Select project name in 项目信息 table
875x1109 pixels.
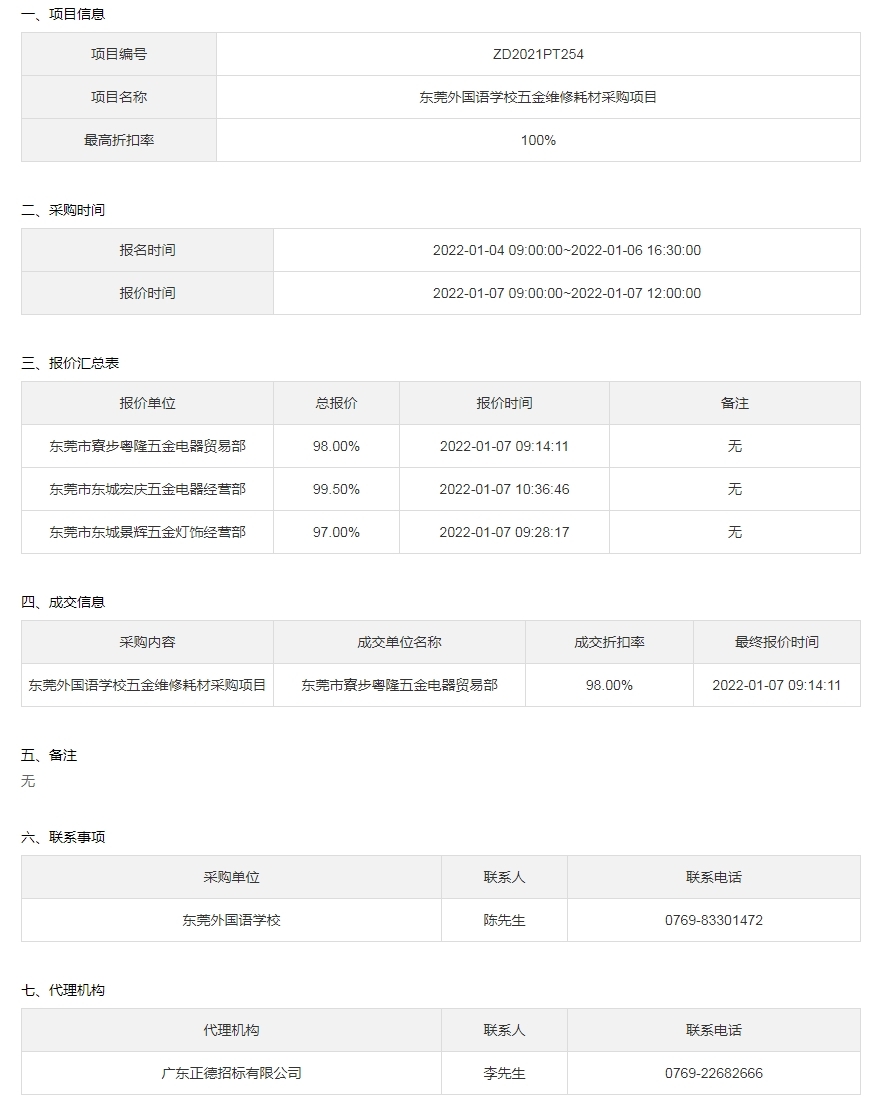[x=538, y=97]
